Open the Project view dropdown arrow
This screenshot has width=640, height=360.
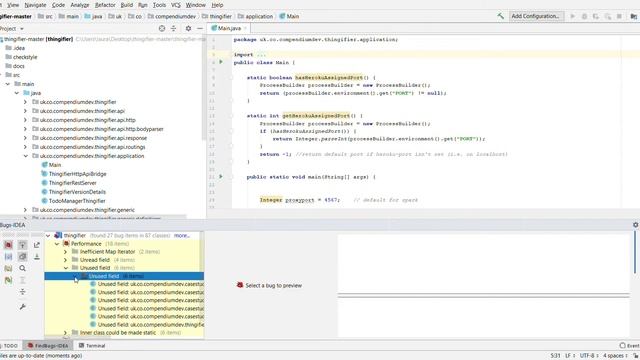coord(22,29)
